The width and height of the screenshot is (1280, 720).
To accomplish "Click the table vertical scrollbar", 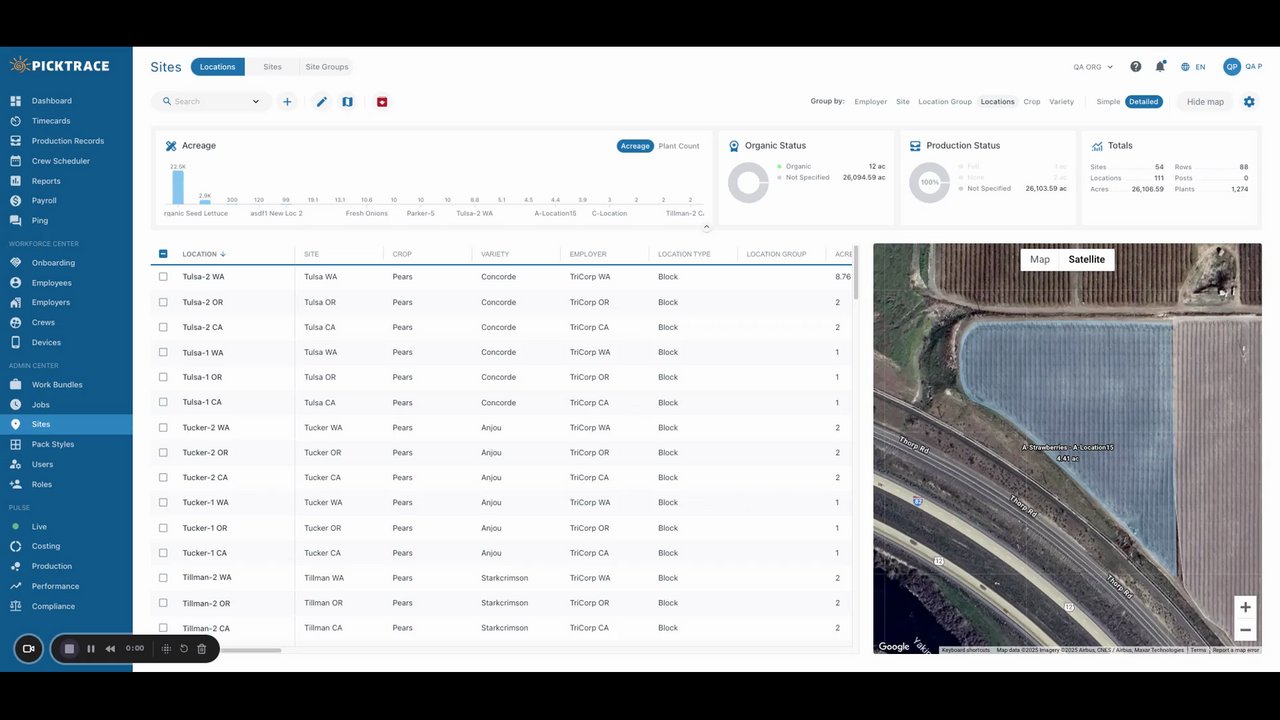I will pos(856,272).
